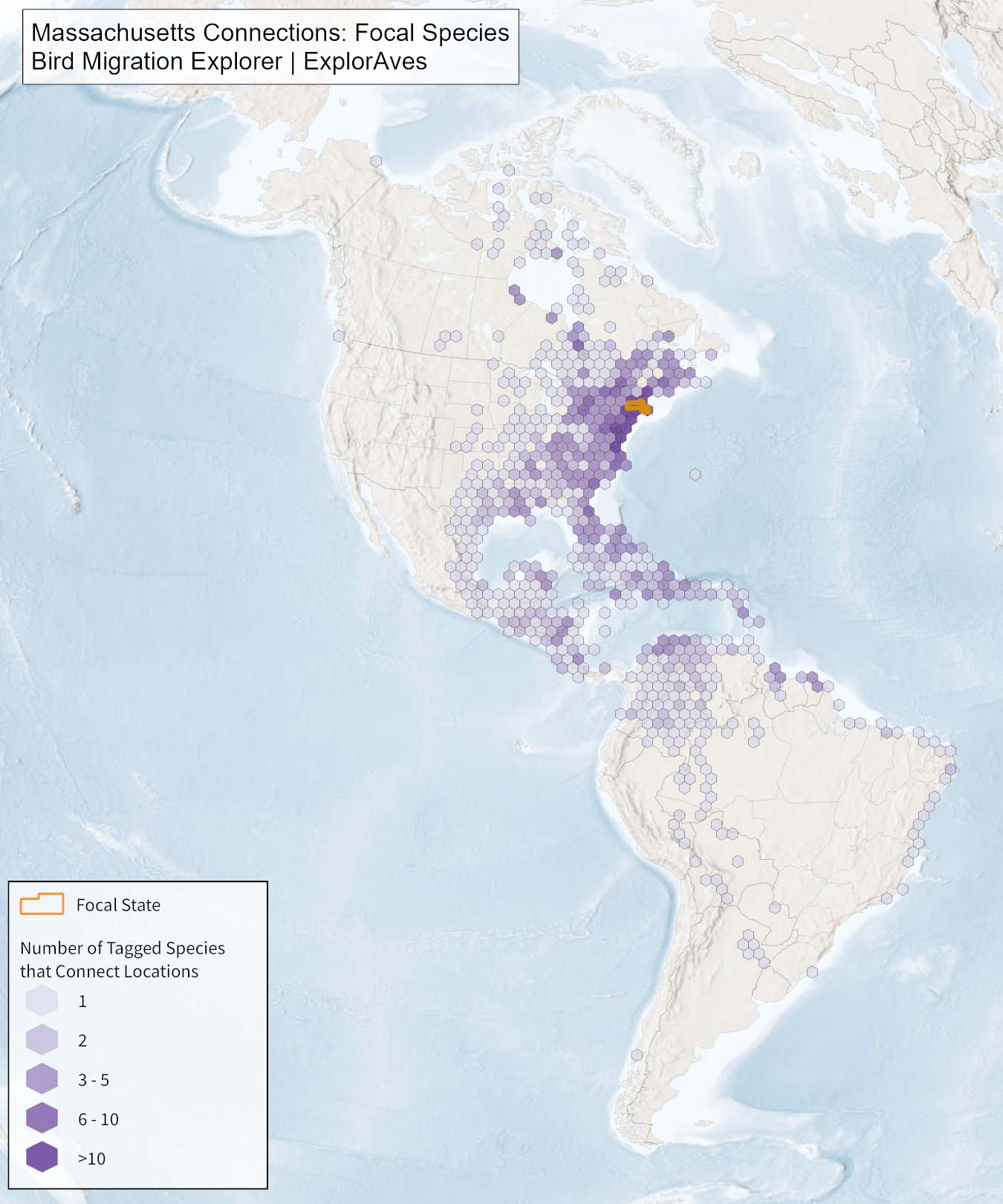Click the single hexagon on the Pacific Northwest coast
Screen dimensions: 1003x1204
tap(339, 336)
